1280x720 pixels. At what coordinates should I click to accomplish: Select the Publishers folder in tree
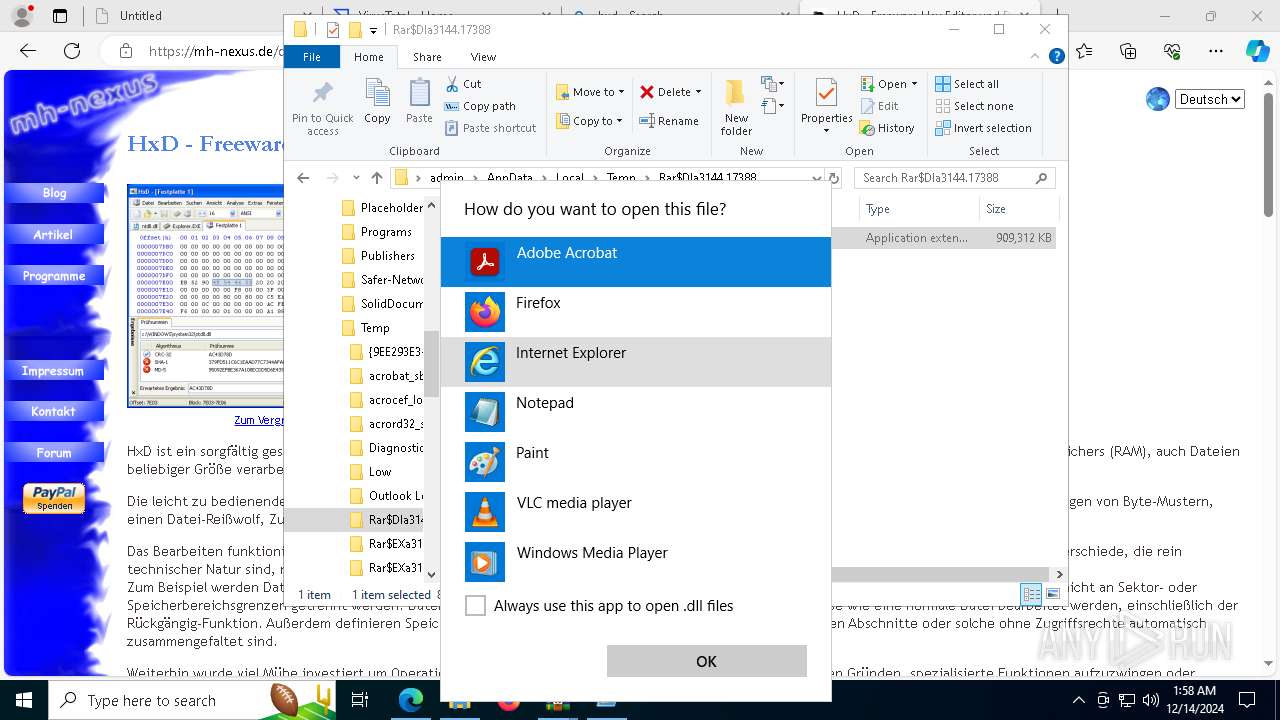pyautogui.click(x=379, y=256)
